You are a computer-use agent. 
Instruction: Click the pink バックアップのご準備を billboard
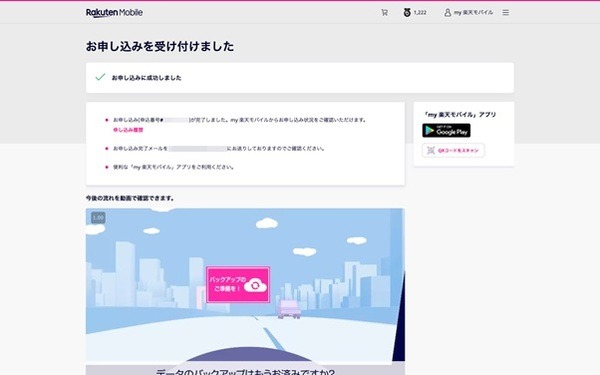pos(238,285)
